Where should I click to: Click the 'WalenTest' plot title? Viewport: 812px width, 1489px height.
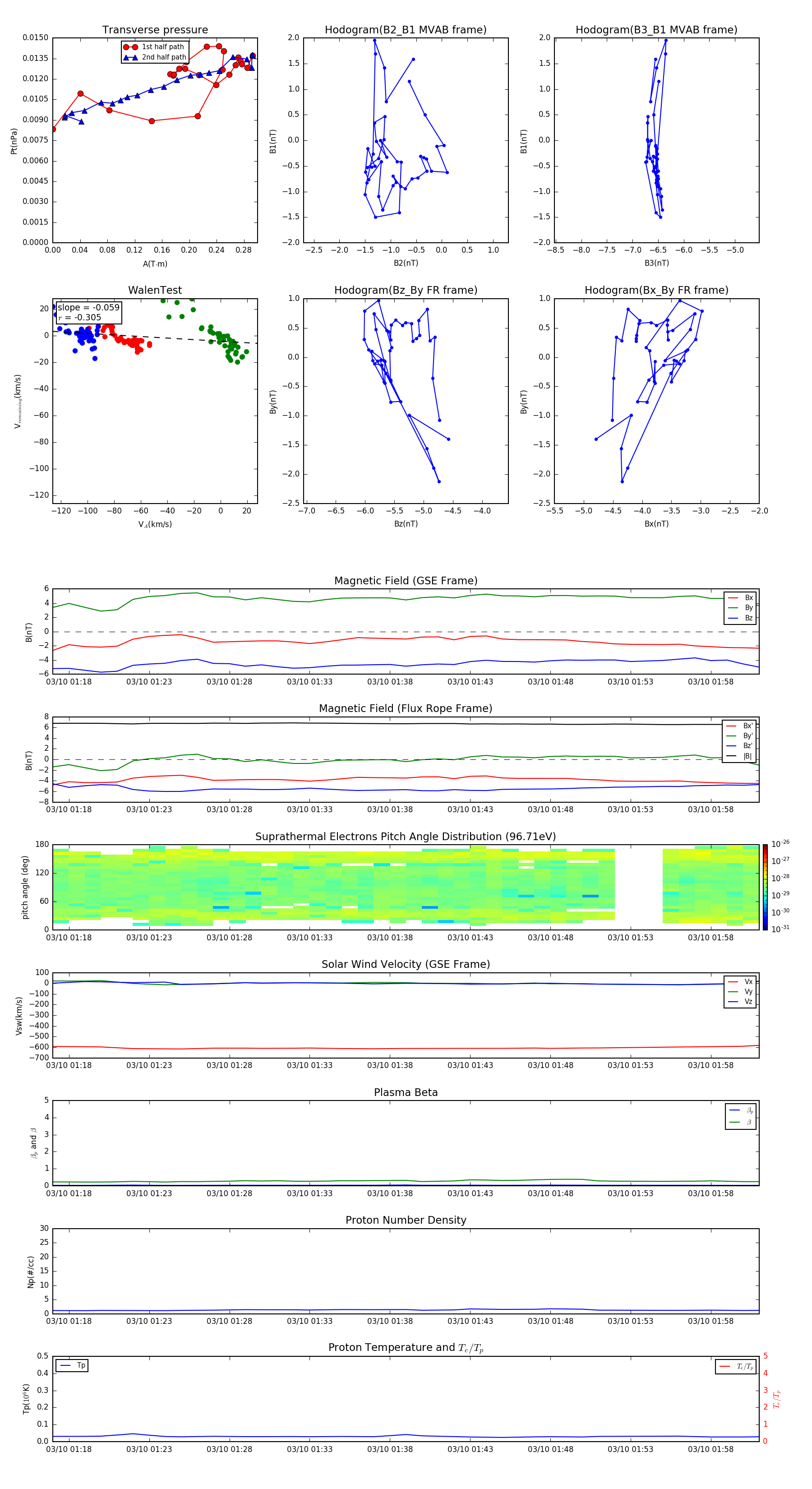(x=155, y=290)
